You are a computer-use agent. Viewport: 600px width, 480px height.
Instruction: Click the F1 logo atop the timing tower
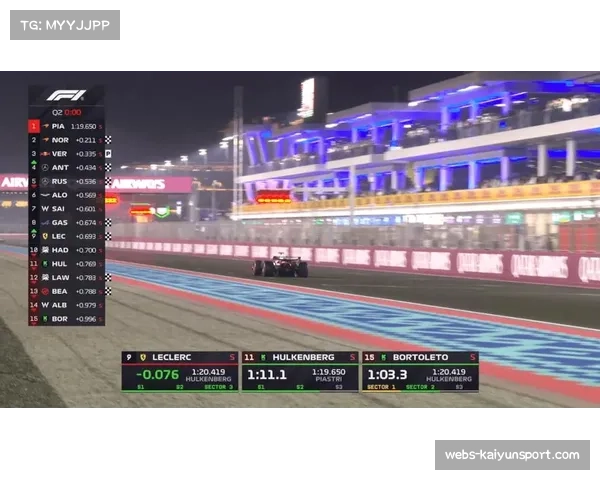pyautogui.click(x=66, y=96)
